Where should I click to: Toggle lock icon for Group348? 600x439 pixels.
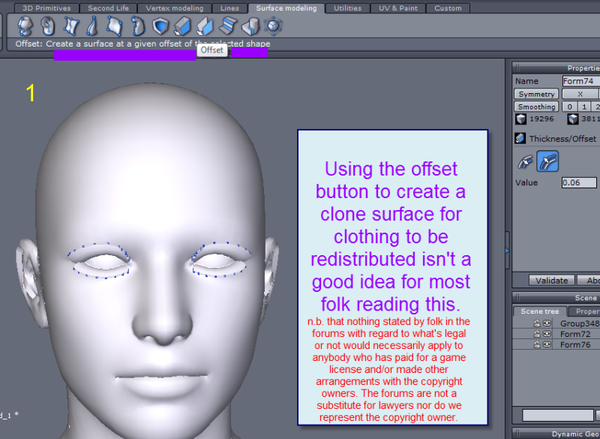pyautogui.click(x=536, y=323)
